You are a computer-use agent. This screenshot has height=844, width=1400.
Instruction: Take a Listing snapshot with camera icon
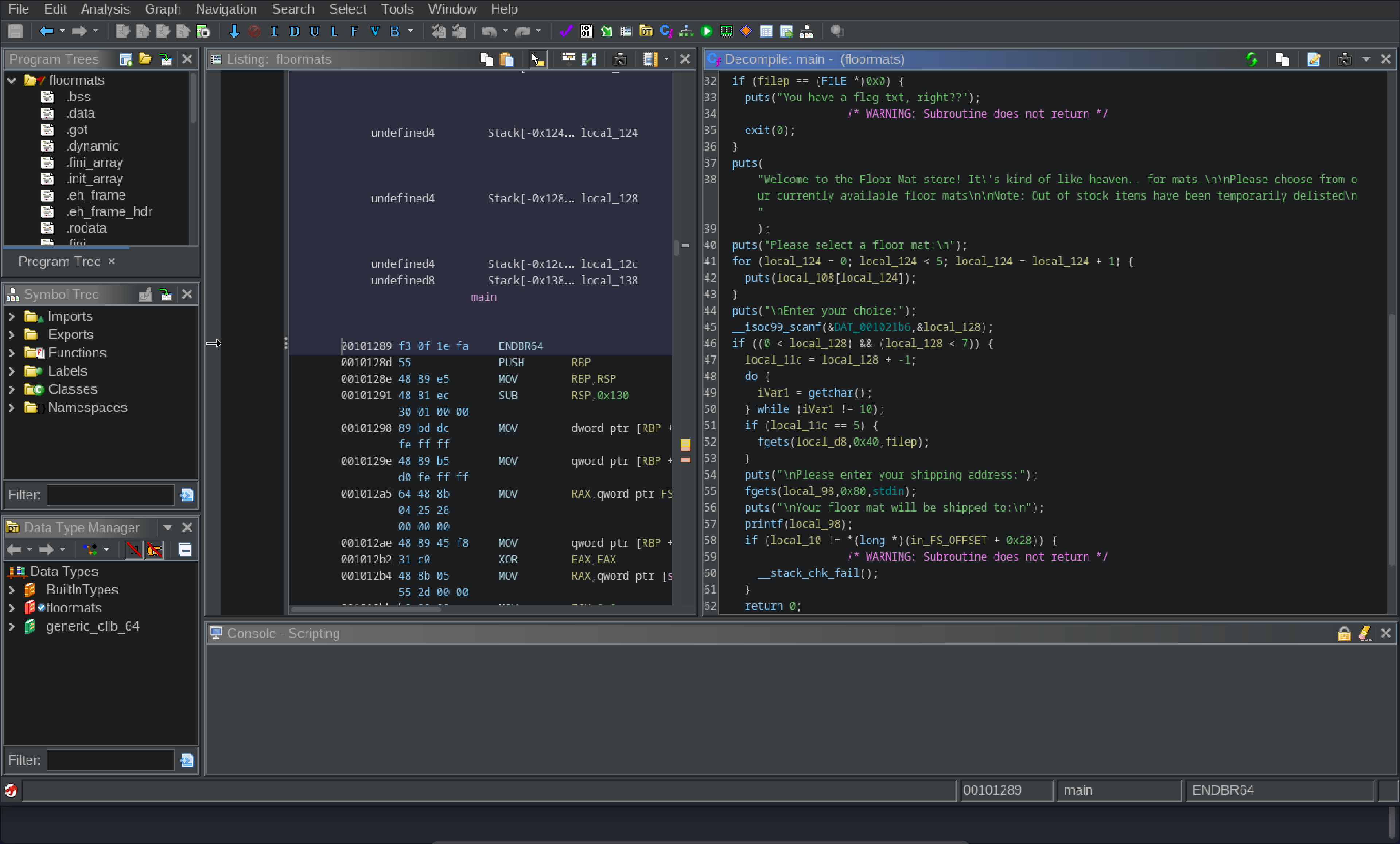coord(620,59)
